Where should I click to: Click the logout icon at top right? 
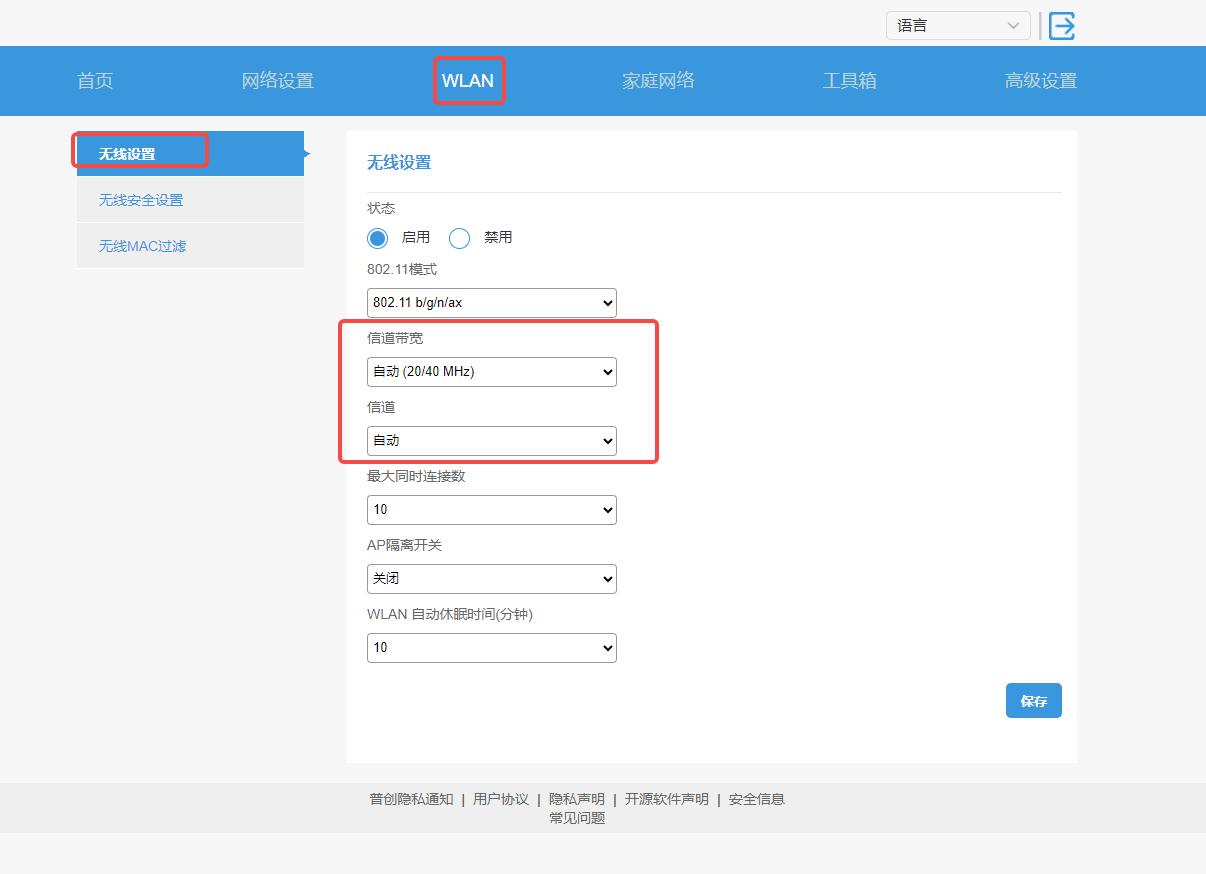click(1061, 26)
